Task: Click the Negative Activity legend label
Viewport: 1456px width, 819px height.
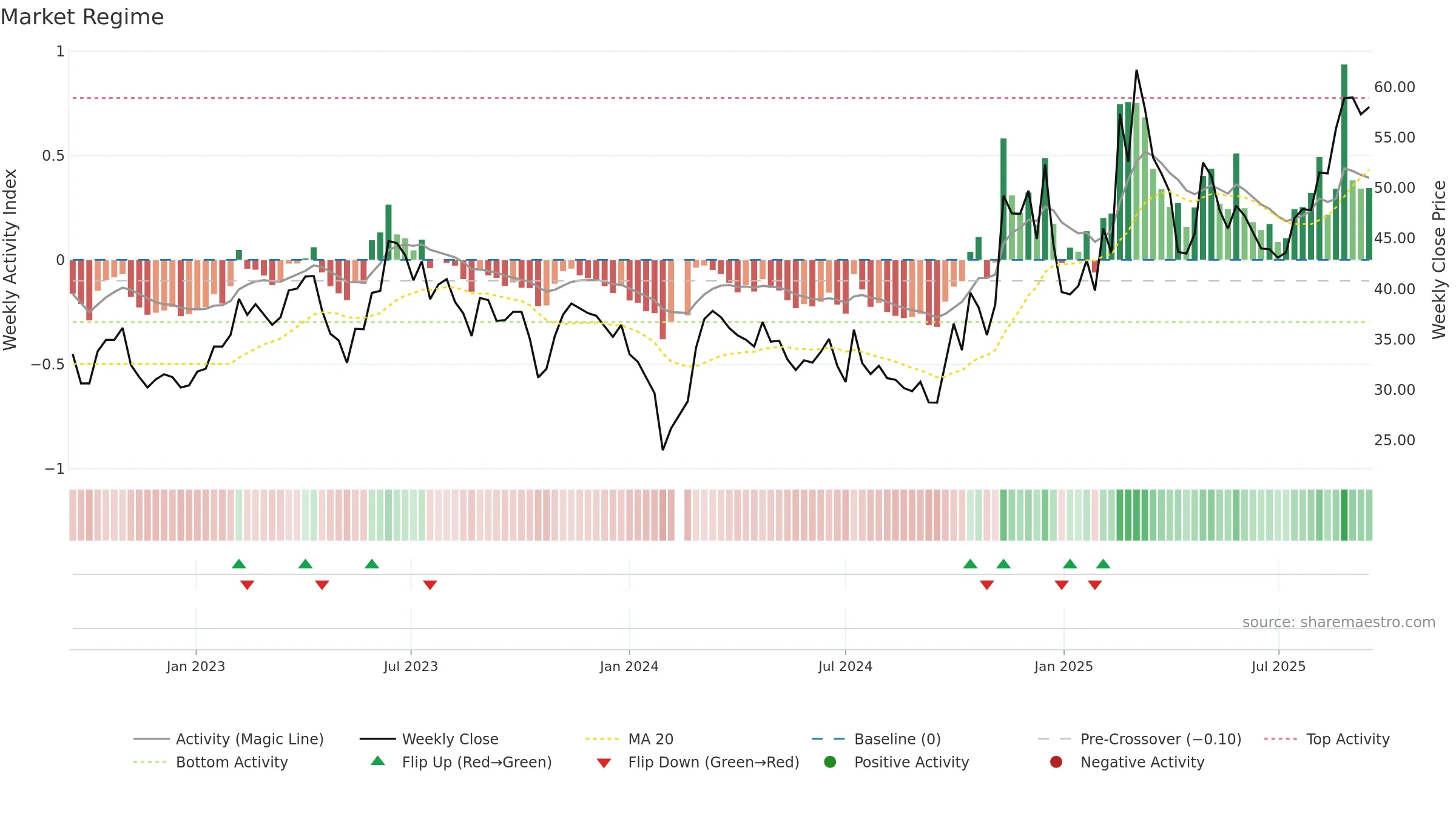Action: 1142,762
